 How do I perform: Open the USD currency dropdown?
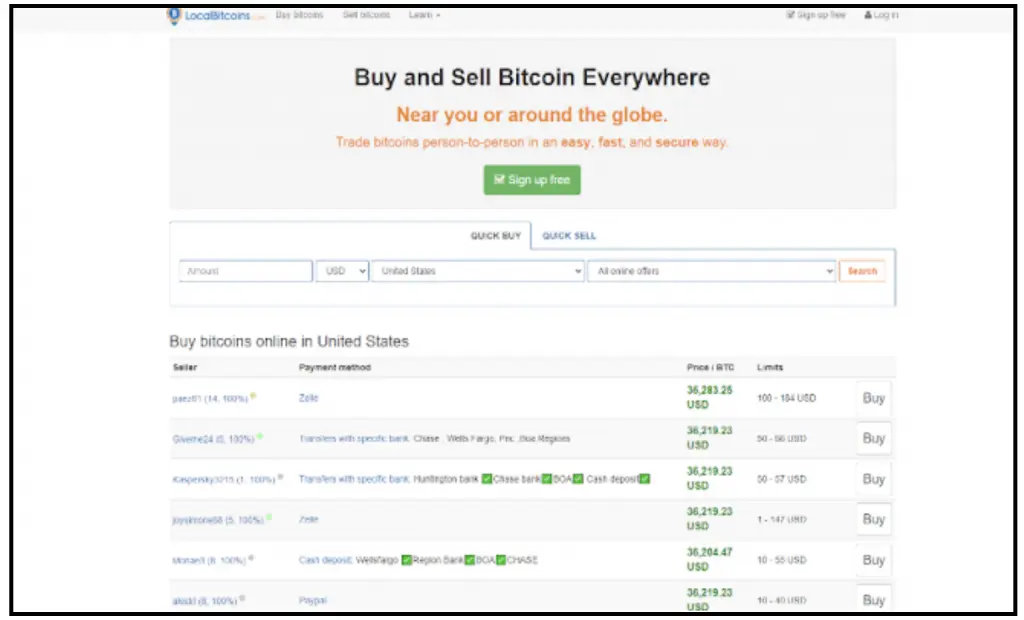click(x=342, y=271)
